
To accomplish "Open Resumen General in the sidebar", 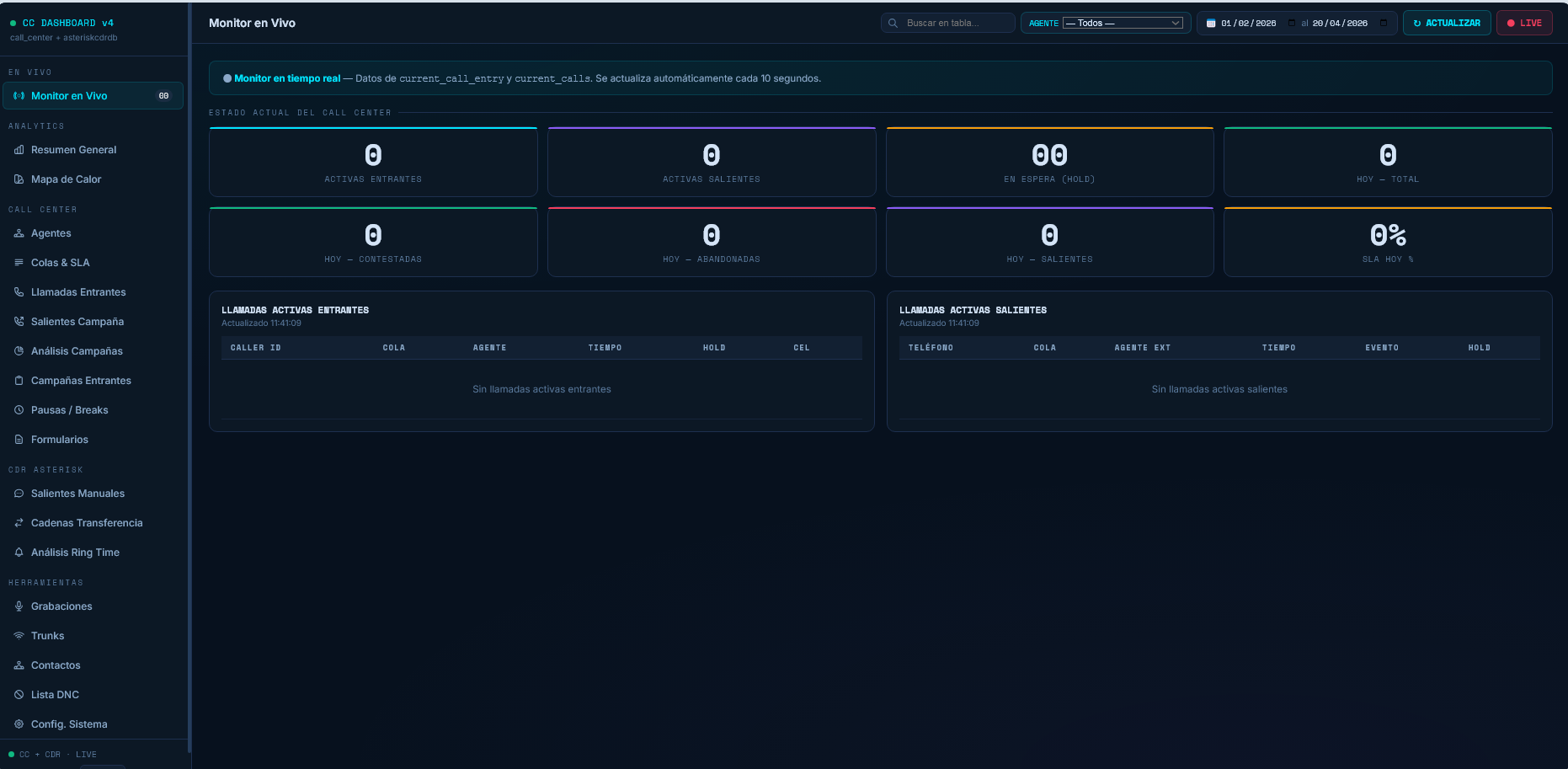I will click(x=74, y=150).
